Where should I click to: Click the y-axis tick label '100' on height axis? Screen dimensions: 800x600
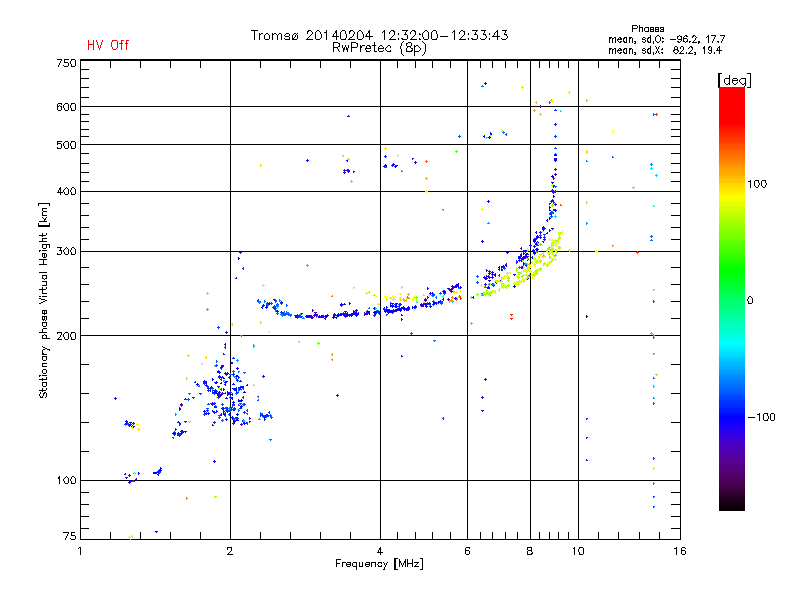[66, 481]
